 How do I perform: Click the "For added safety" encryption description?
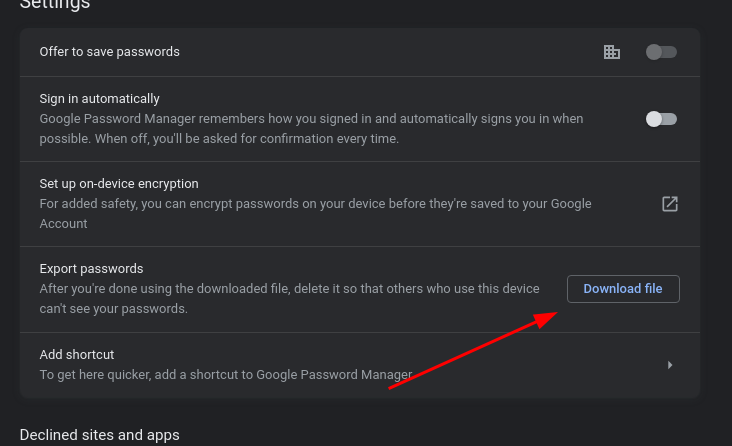point(316,214)
